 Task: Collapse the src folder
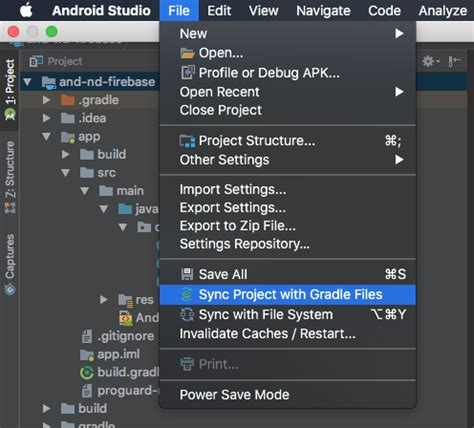click(x=66, y=173)
